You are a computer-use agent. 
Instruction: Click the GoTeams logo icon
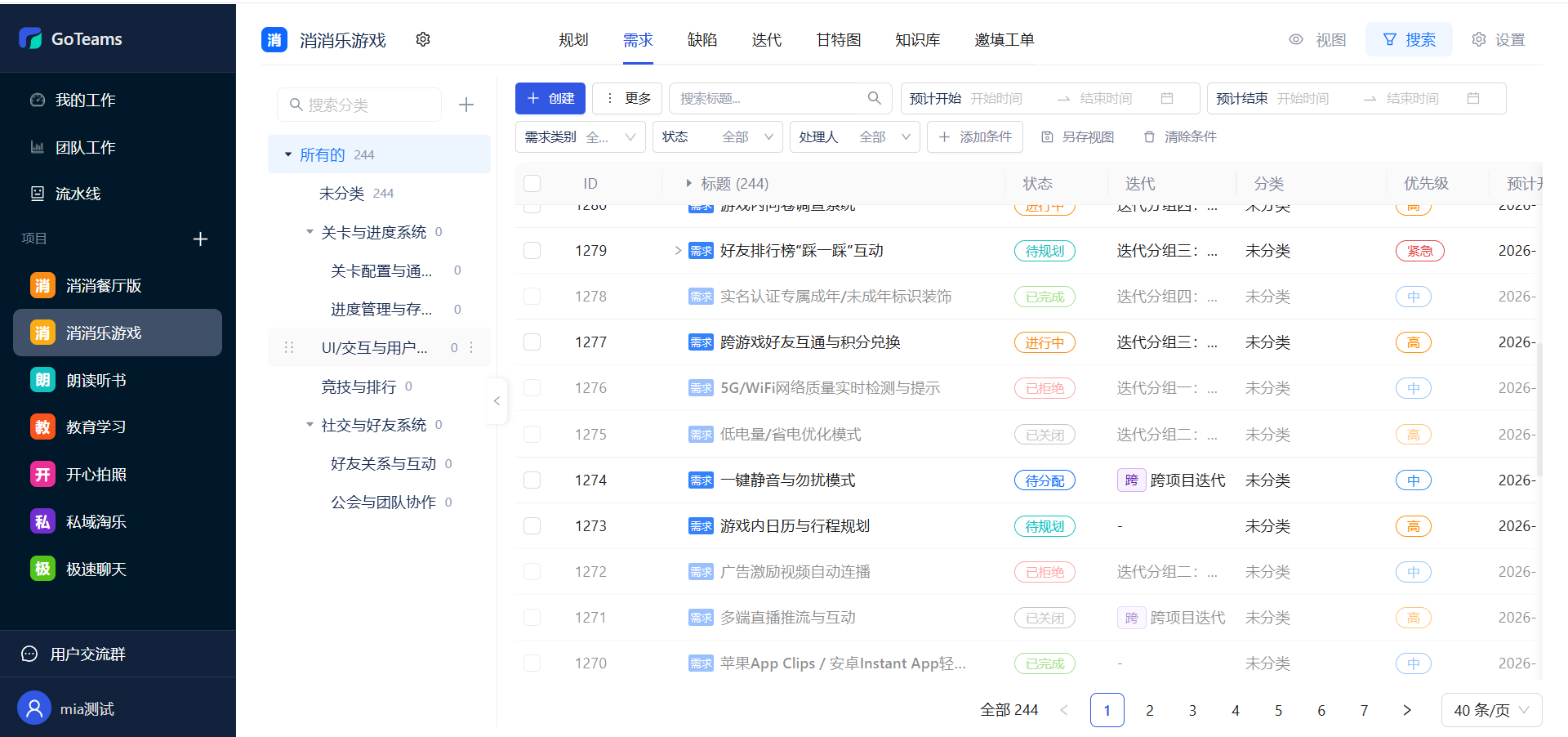[30, 38]
